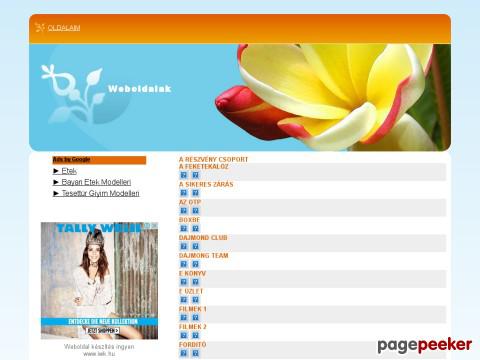Open the FILMEK 2 heading link
Viewport: 480px width, 360px height.
(x=193, y=327)
